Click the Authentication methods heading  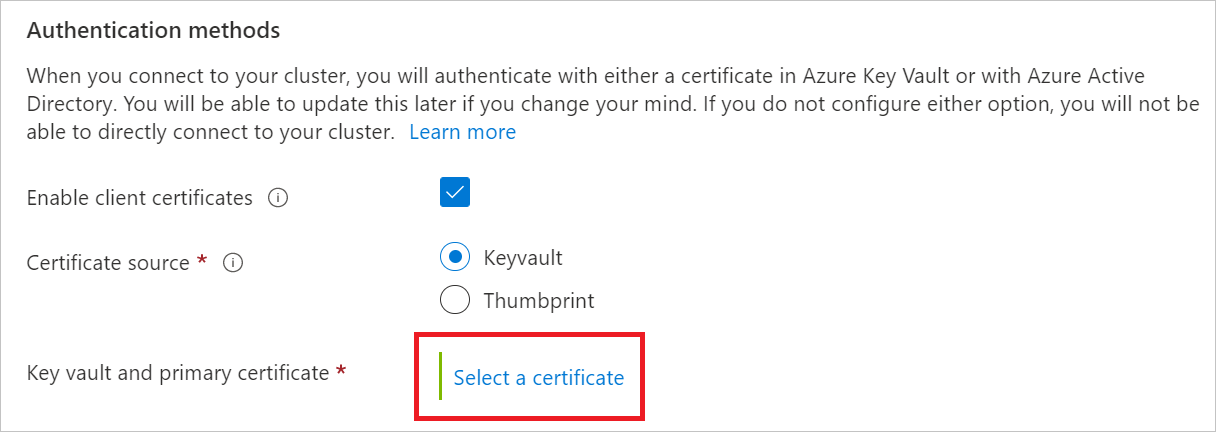coord(153,31)
